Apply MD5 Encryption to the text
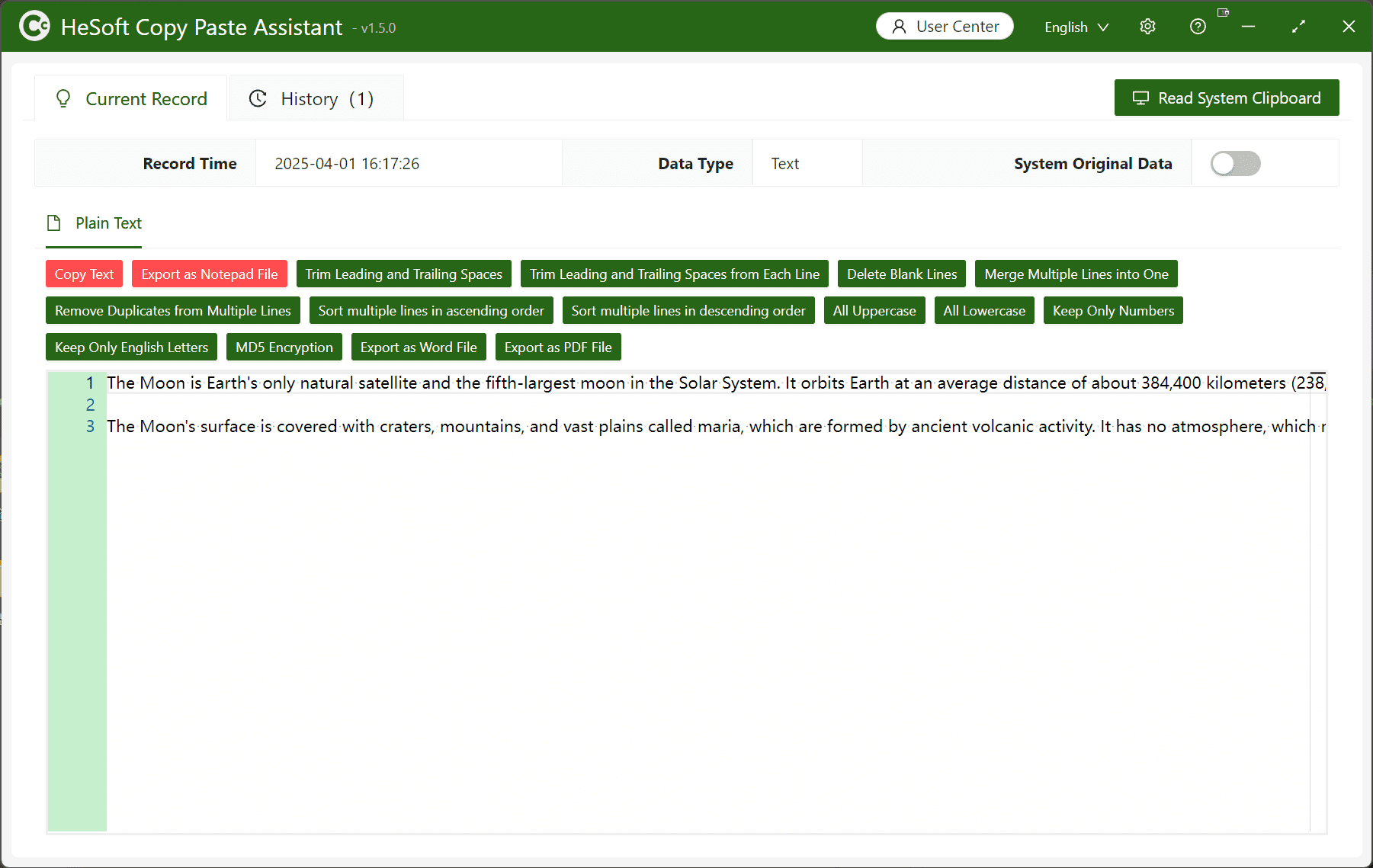1373x868 pixels. click(284, 347)
